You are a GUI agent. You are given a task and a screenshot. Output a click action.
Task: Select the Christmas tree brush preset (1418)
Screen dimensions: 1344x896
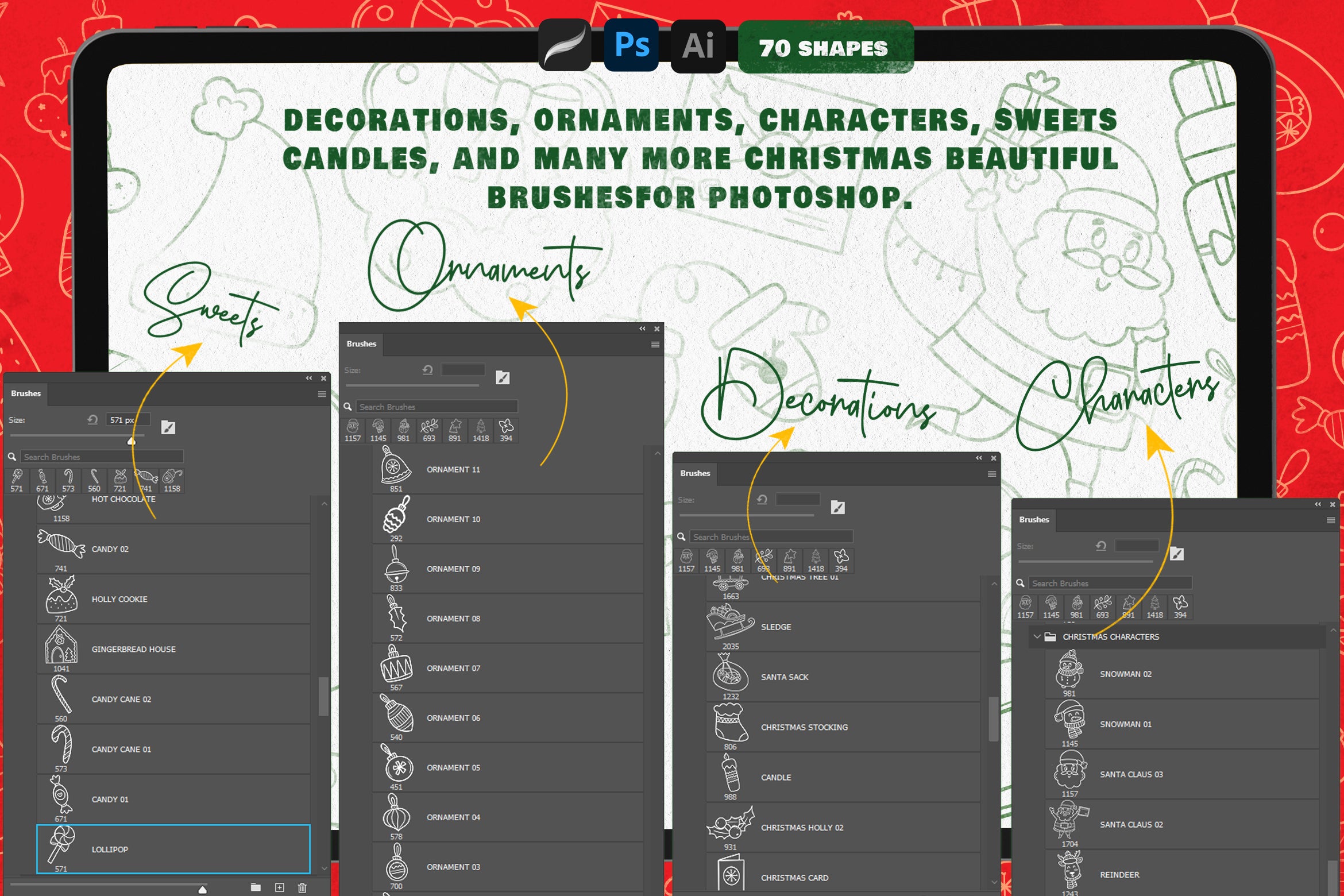481,427
